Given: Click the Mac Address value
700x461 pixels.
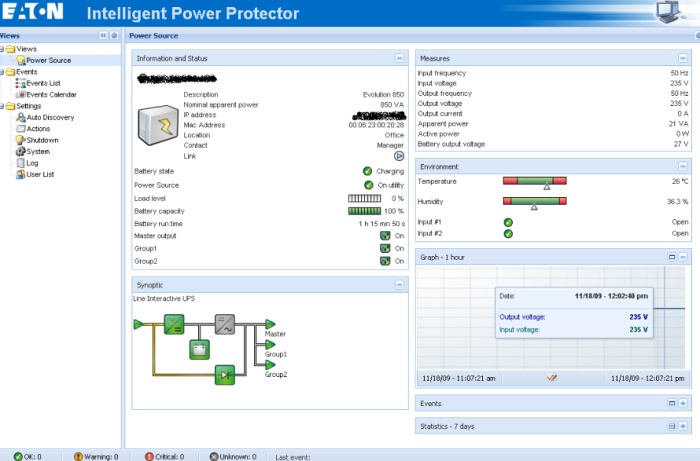Looking at the screenshot, I should pos(376,125).
